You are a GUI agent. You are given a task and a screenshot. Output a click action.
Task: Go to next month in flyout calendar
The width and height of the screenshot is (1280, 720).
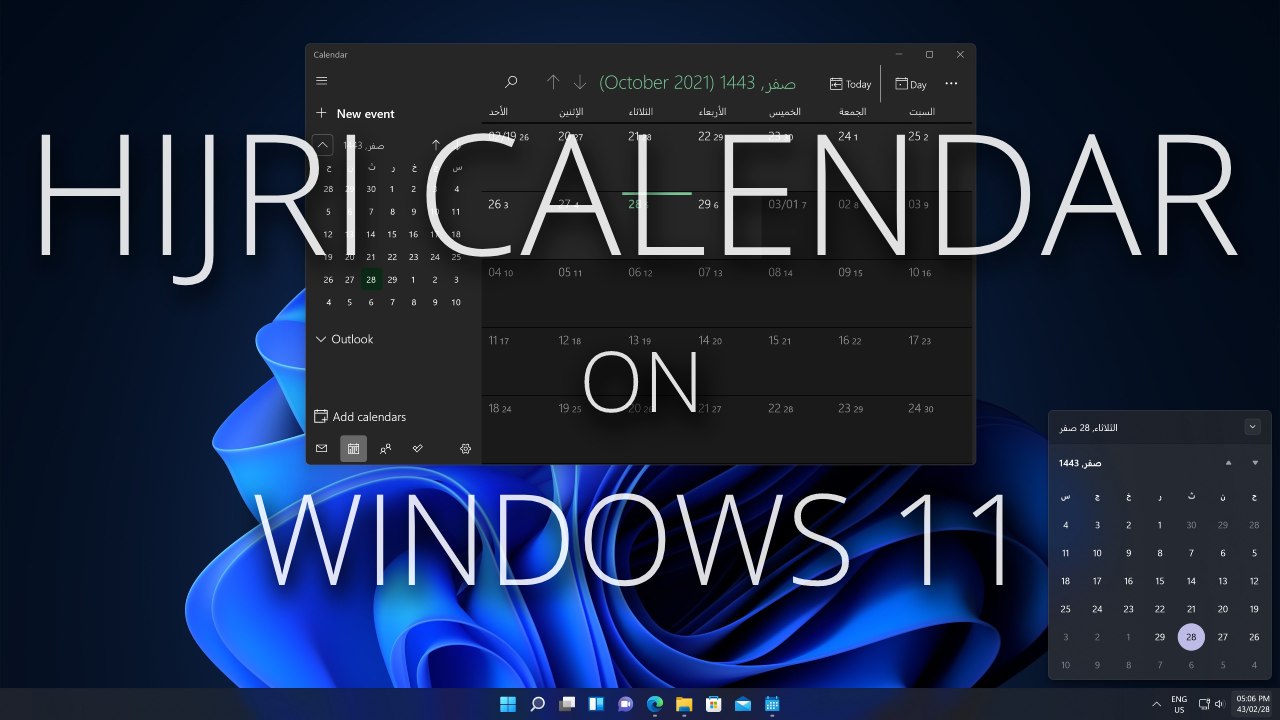[x=1255, y=463]
